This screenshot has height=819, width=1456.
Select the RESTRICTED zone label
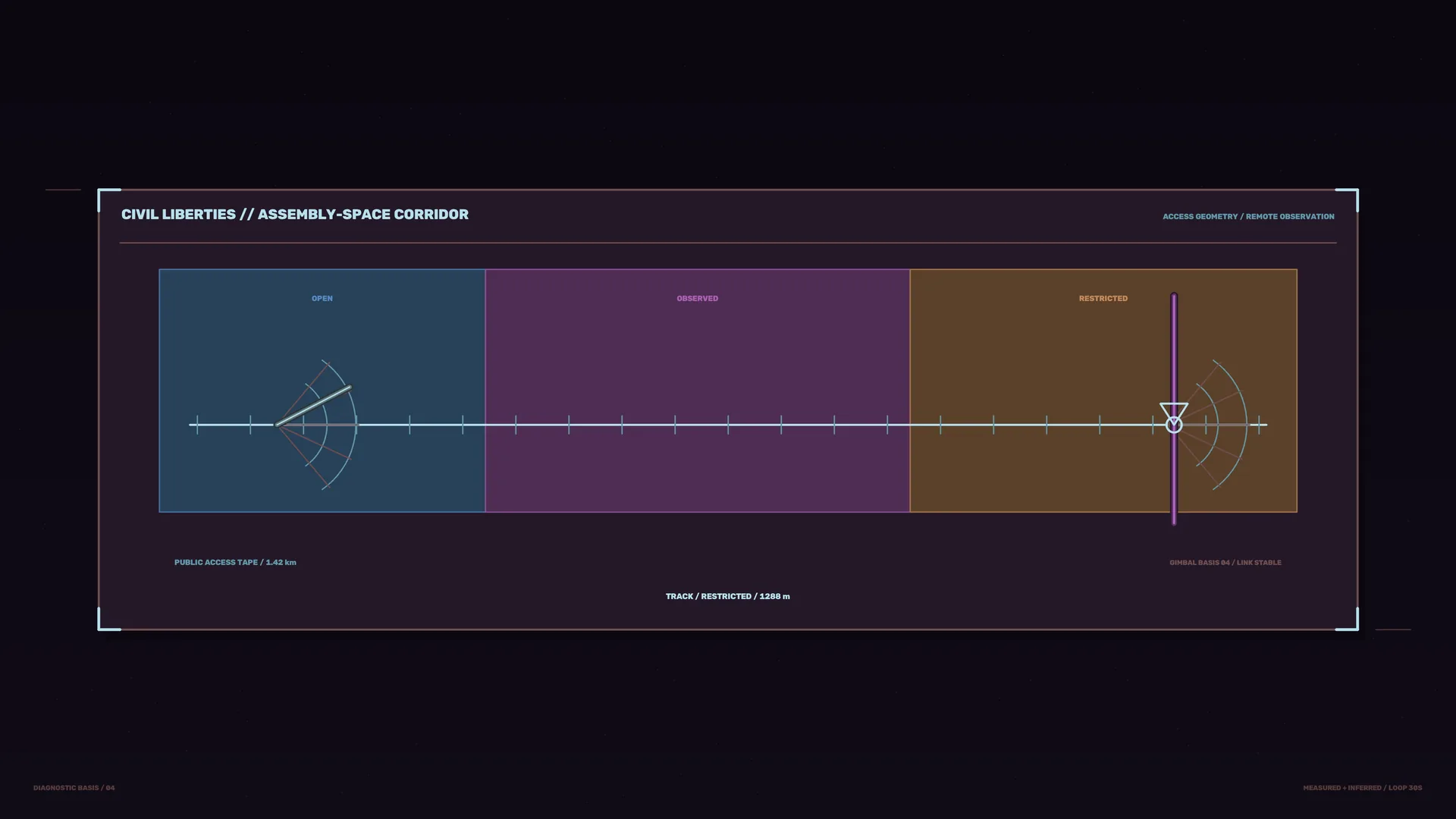(1103, 299)
